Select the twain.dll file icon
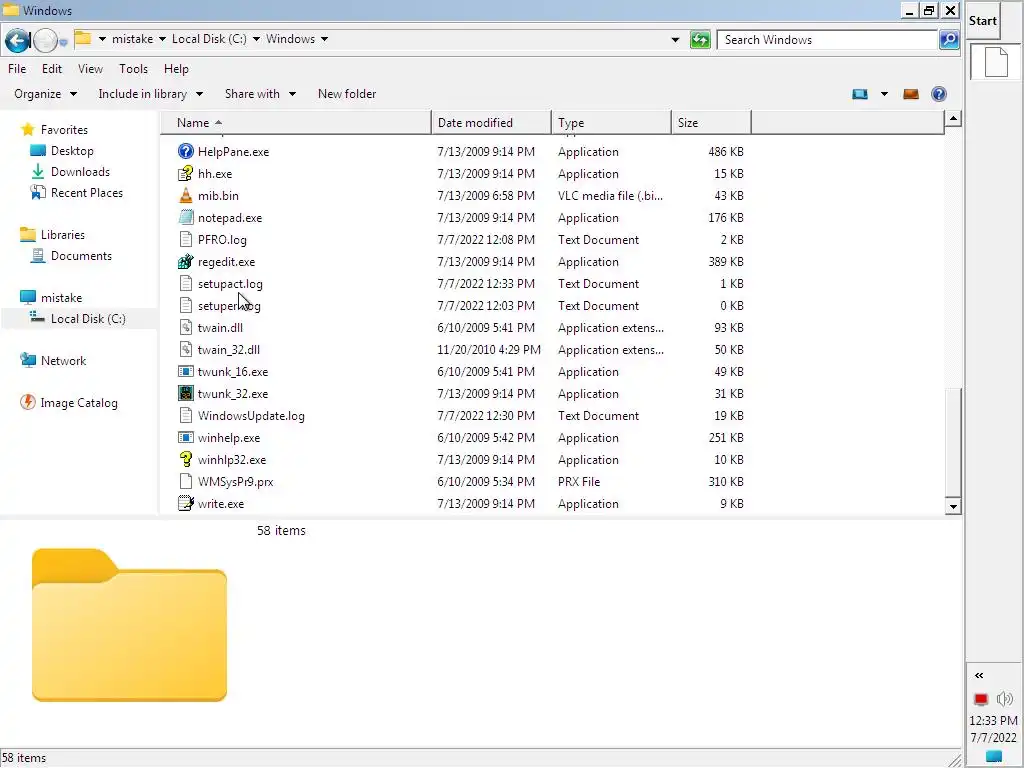The image size is (1024, 768). tap(185, 327)
